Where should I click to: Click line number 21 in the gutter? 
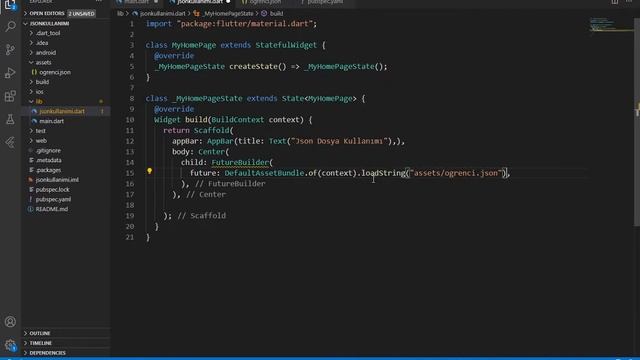[130, 237]
